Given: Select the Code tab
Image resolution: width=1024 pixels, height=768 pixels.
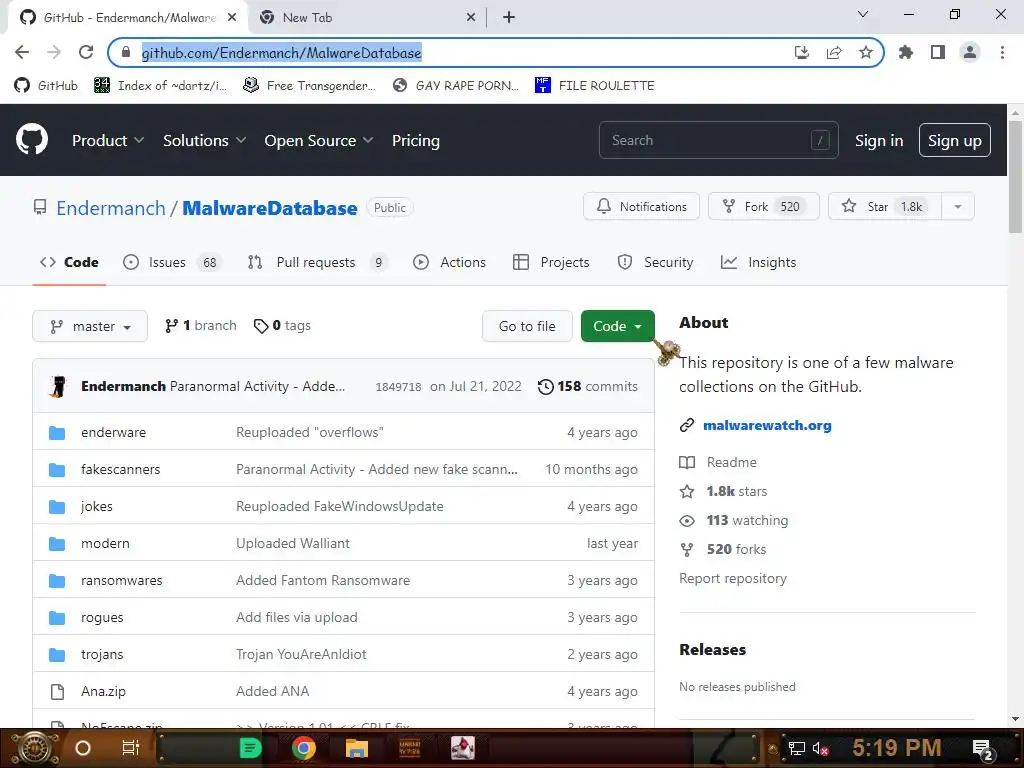Looking at the screenshot, I should [69, 262].
